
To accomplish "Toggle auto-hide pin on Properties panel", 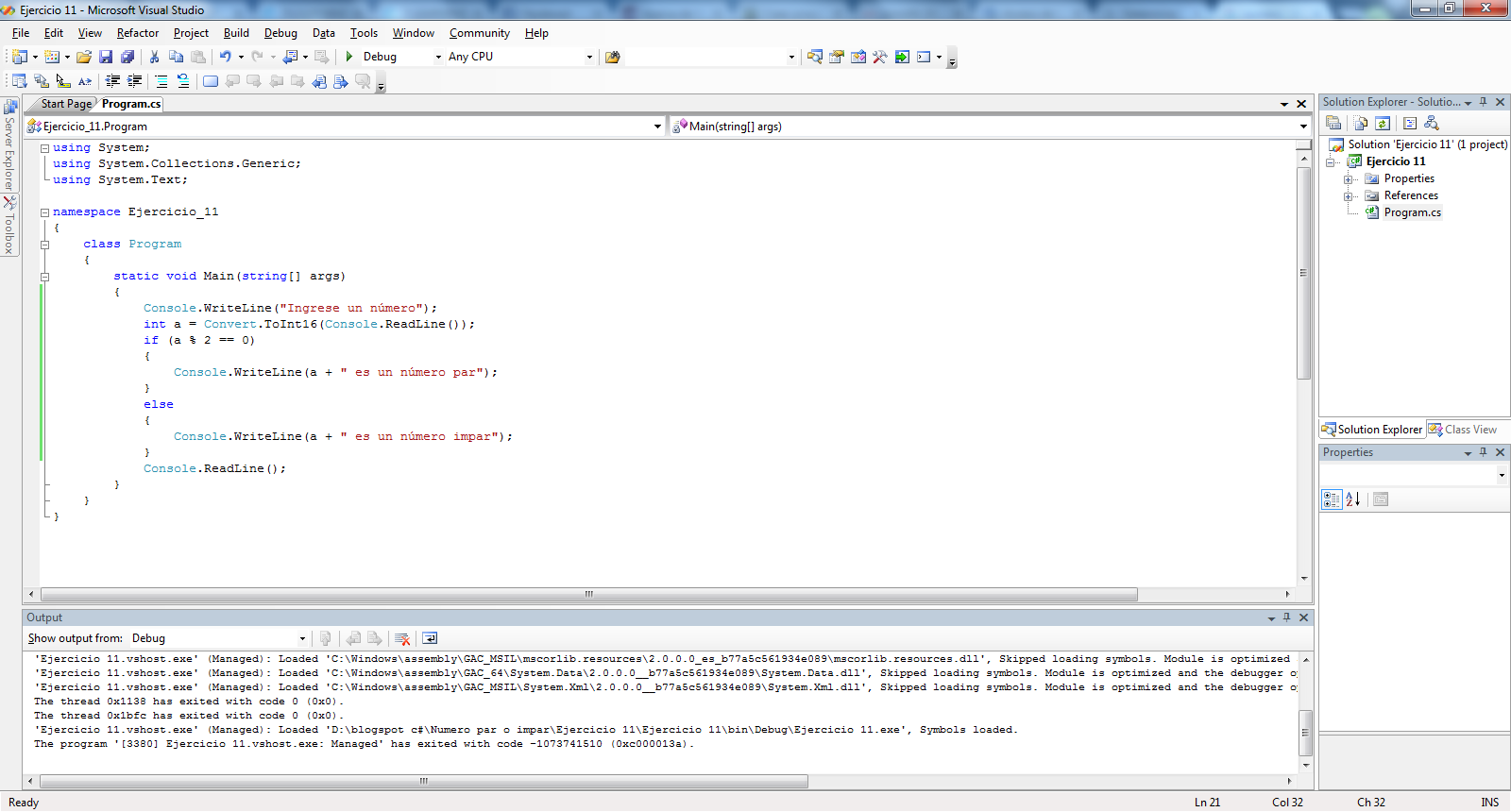I will [x=1483, y=452].
